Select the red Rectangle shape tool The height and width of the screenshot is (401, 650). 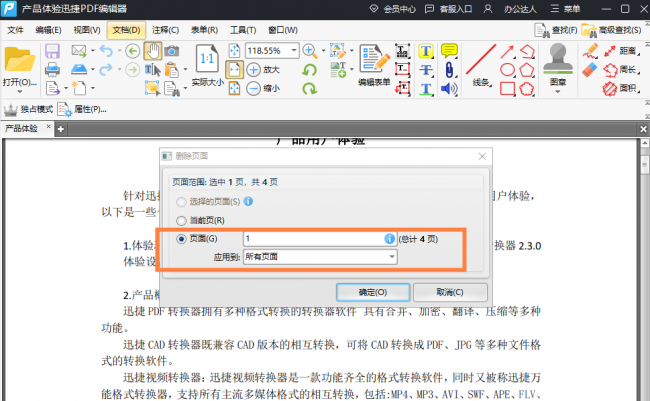pyautogui.click(x=507, y=88)
